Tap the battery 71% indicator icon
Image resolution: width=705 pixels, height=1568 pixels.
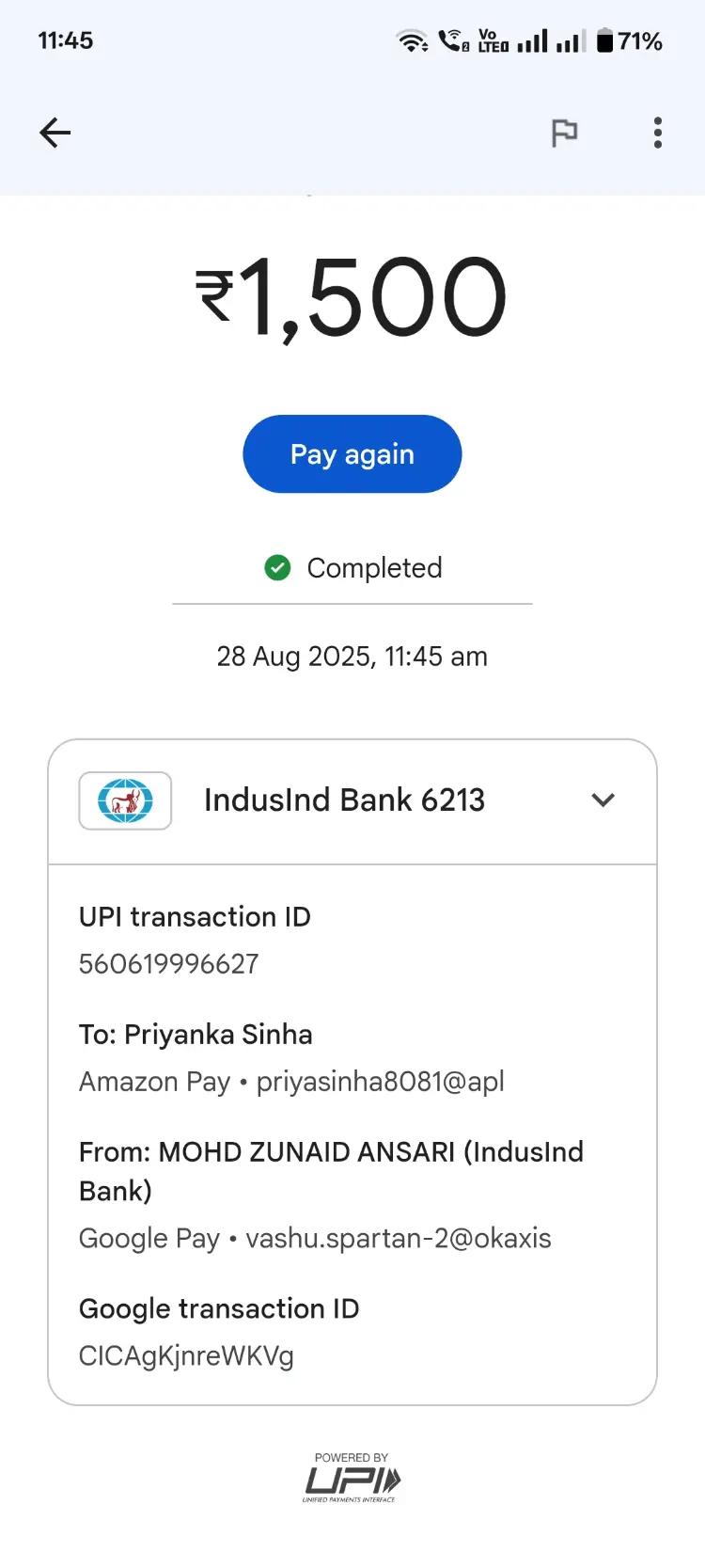point(606,40)
